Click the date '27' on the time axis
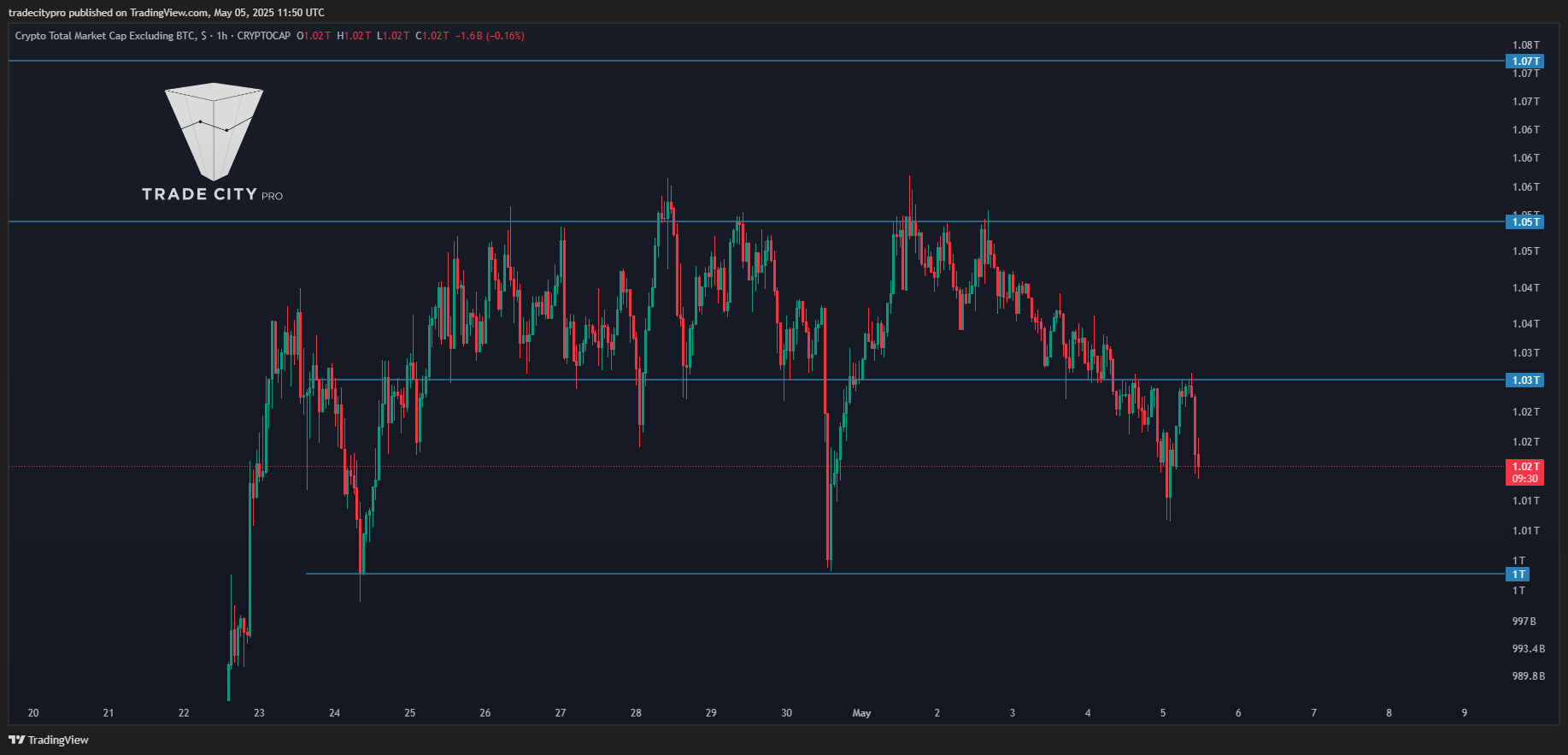1568x755 pixels. point(561,713)
